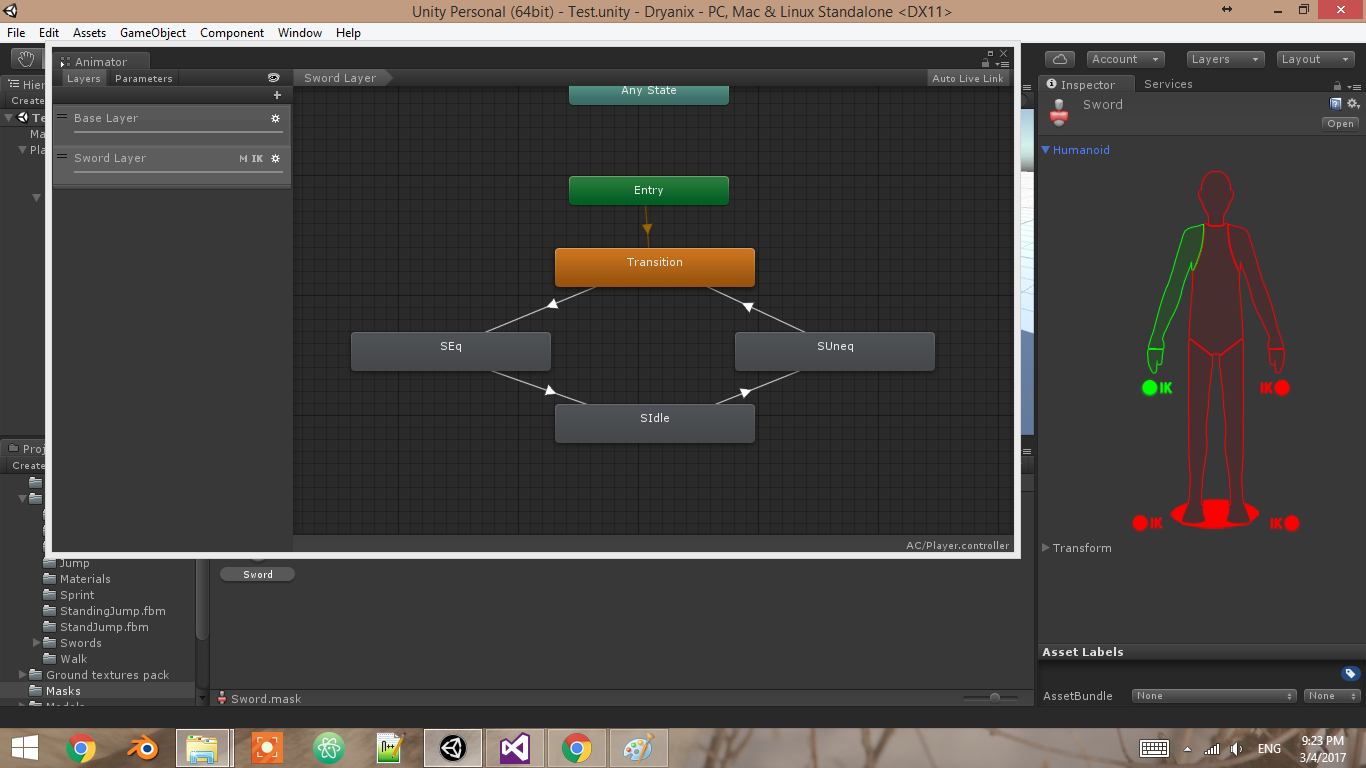
Task: Toggle the ground root circle in mask
Action: click(1216, 515)
